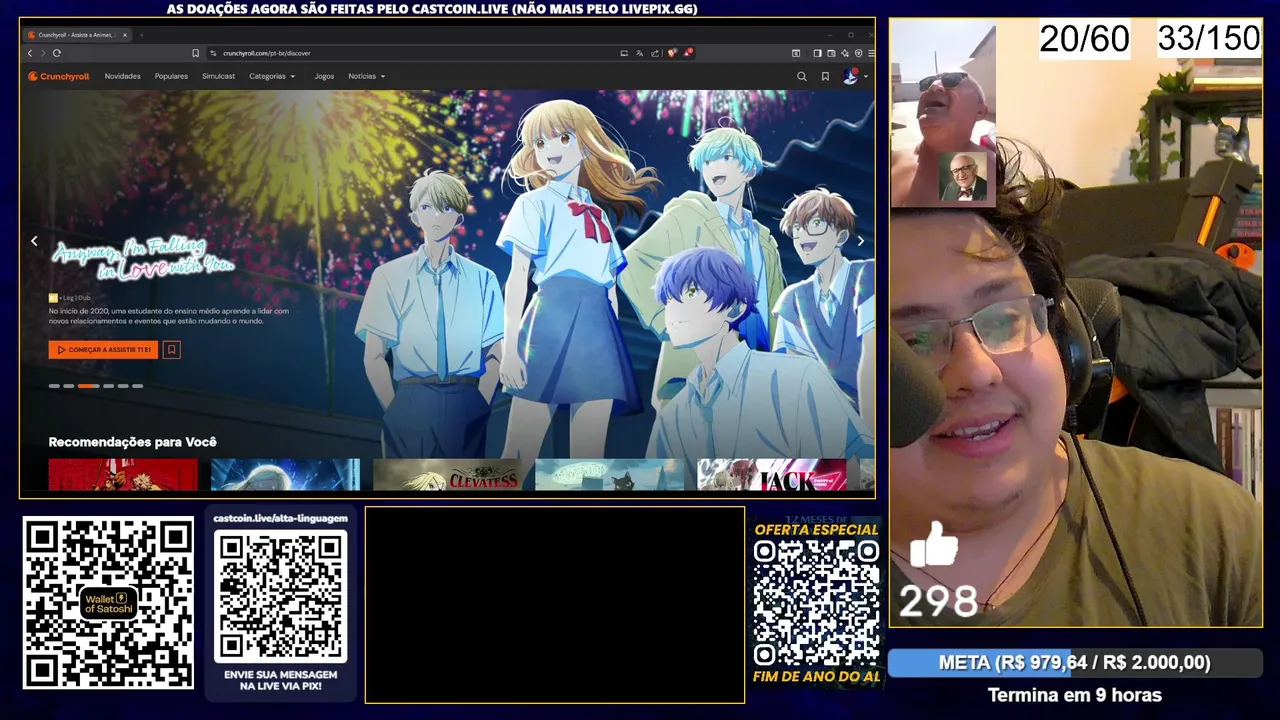Open the Brave VPN icon in the toolbar

(859, 53)
